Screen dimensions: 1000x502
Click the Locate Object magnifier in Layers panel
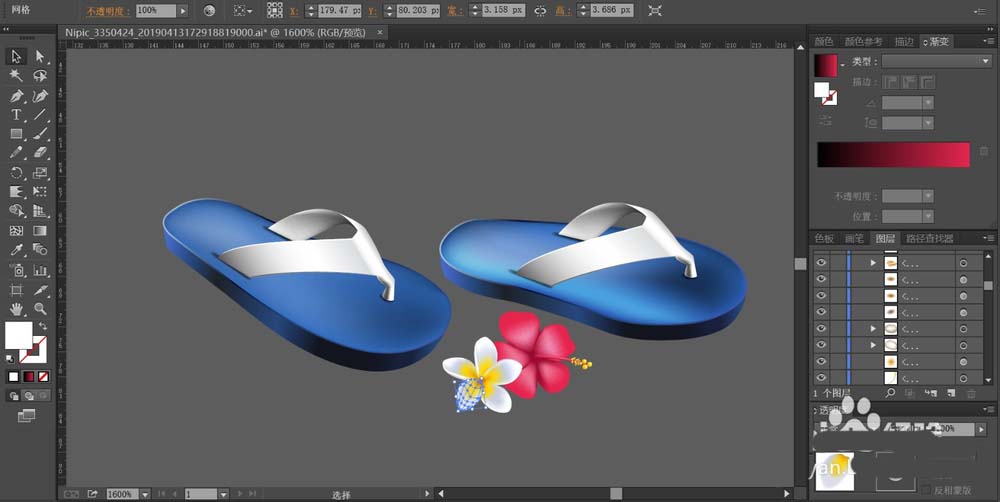[890, 394]
